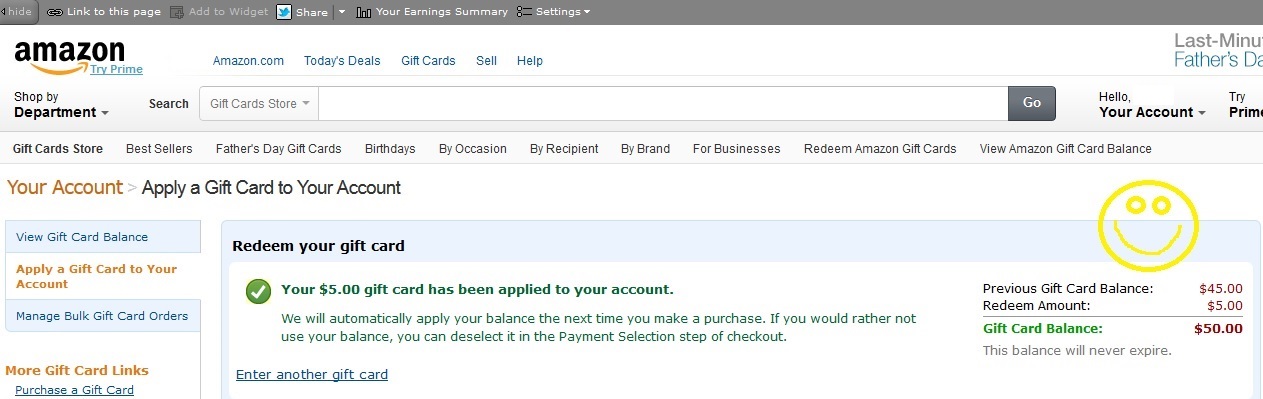Click the bar chart Earnings Summary icon
Screen dimensions: 1263x399
[x=364, y=12]
